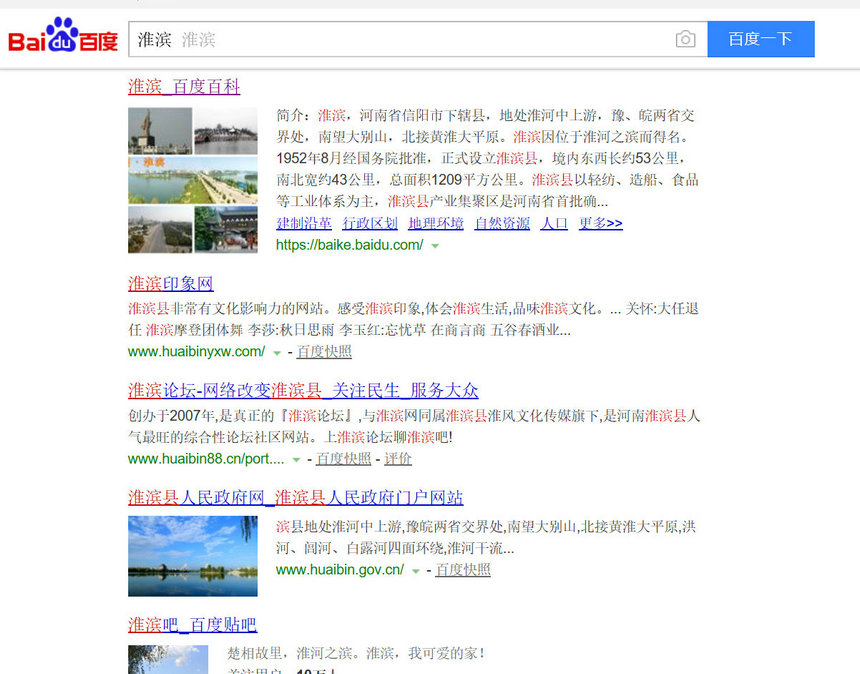Click the www.huaibin88.cn/port... URL
The width and height of the screenshot is (860, 674).
click(206, 458)
